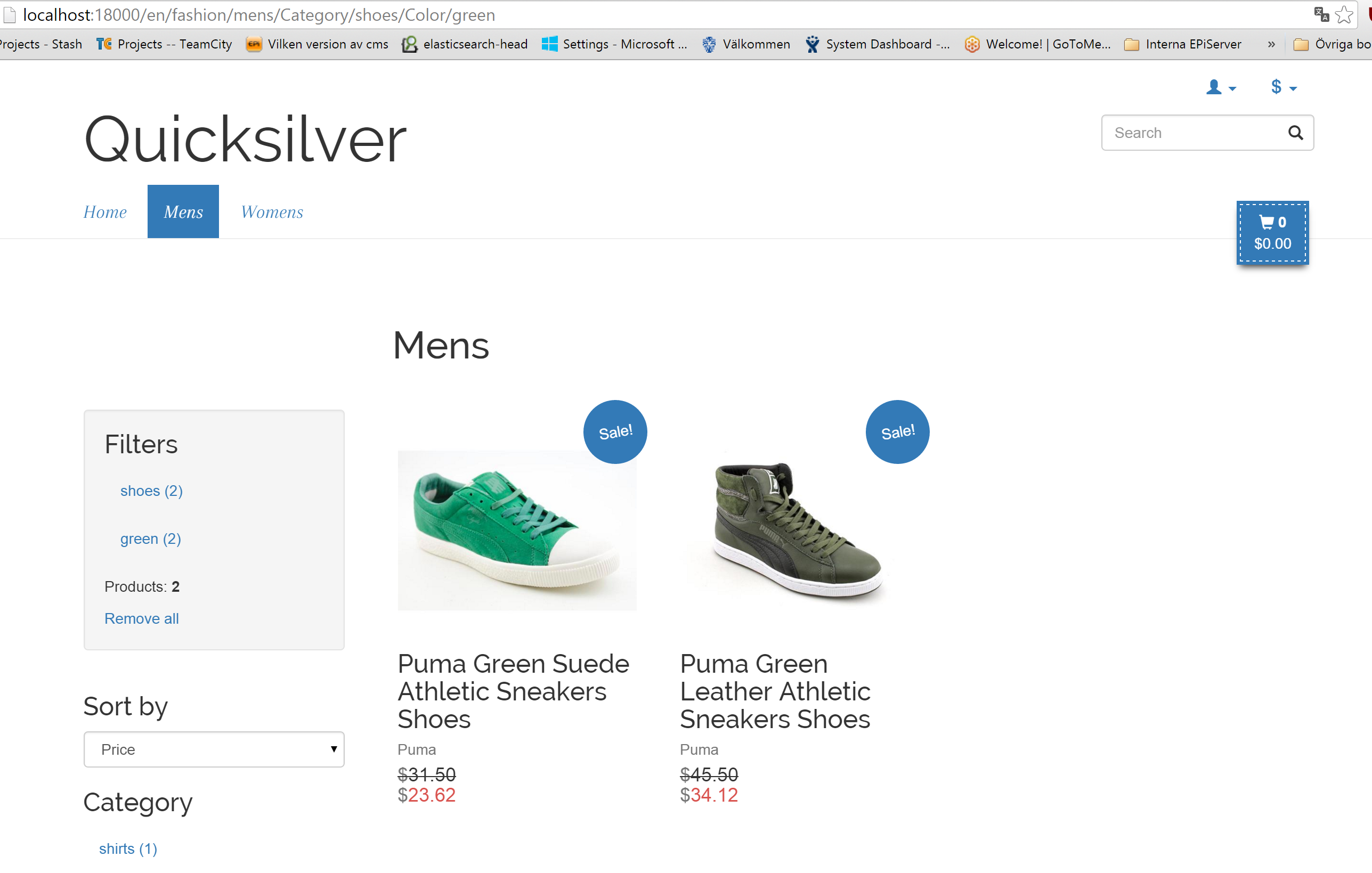Click the shopping cart icon showing $0.00
This screenshot has width=1372, height=873.
click(1272, 232)
